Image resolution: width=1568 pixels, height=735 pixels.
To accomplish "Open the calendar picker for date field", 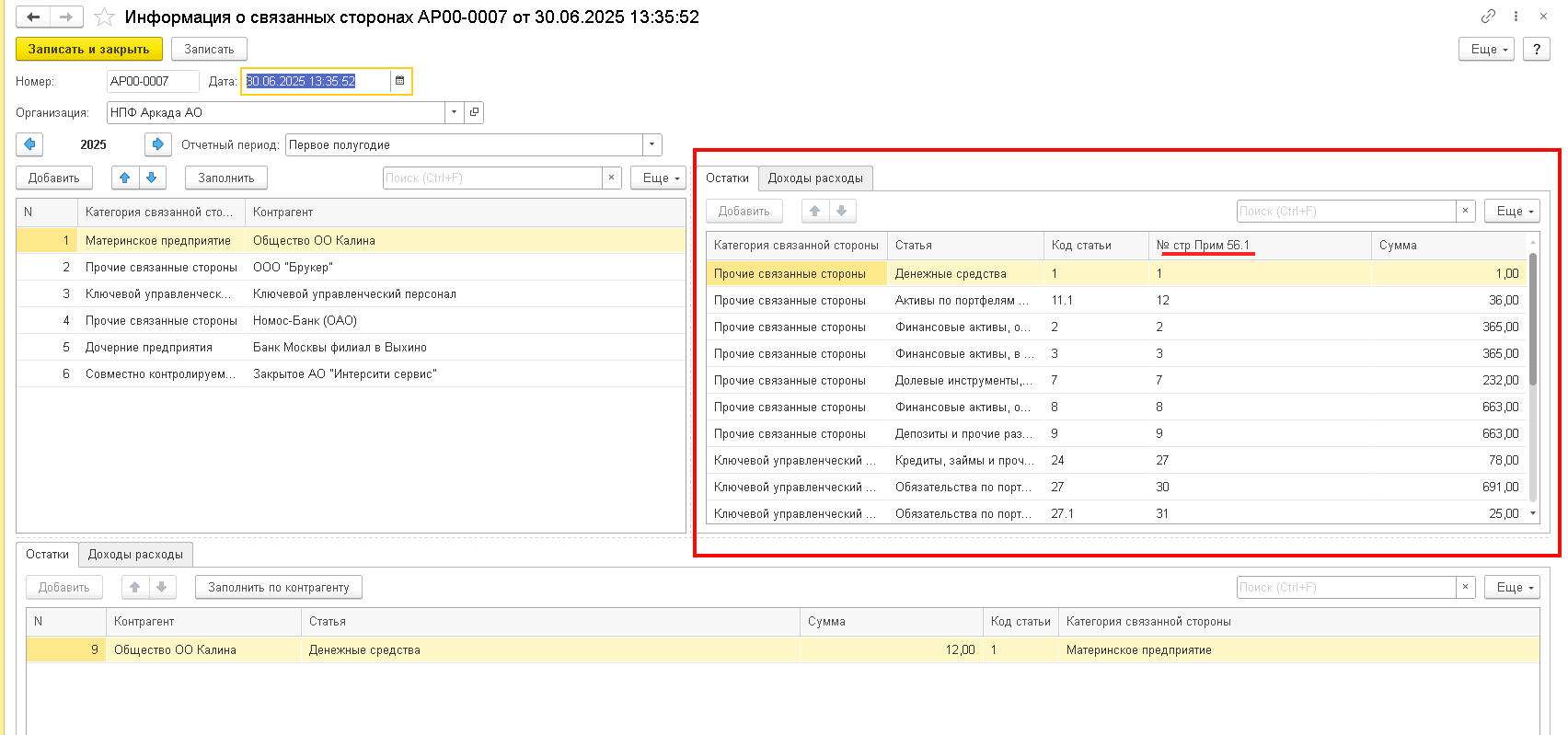I will pos(399,81).
